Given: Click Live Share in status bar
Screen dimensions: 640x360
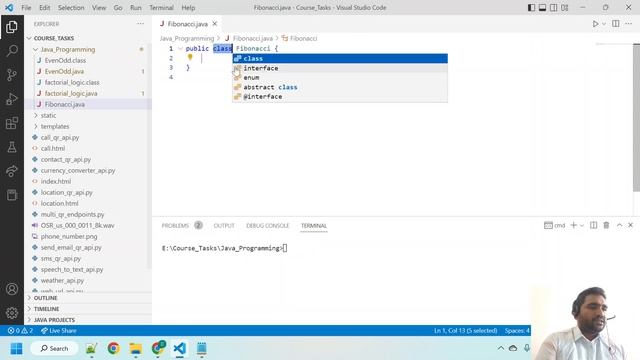Looking at the screenshot, I should point(59,331).
